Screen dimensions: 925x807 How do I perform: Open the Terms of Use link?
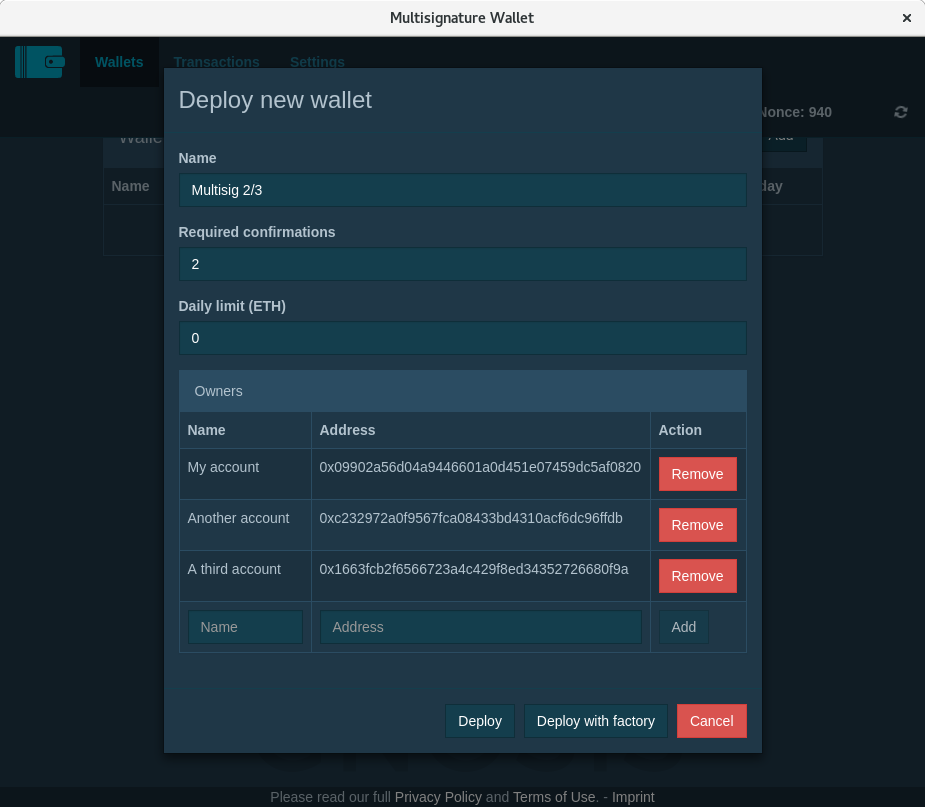[555, 797]
